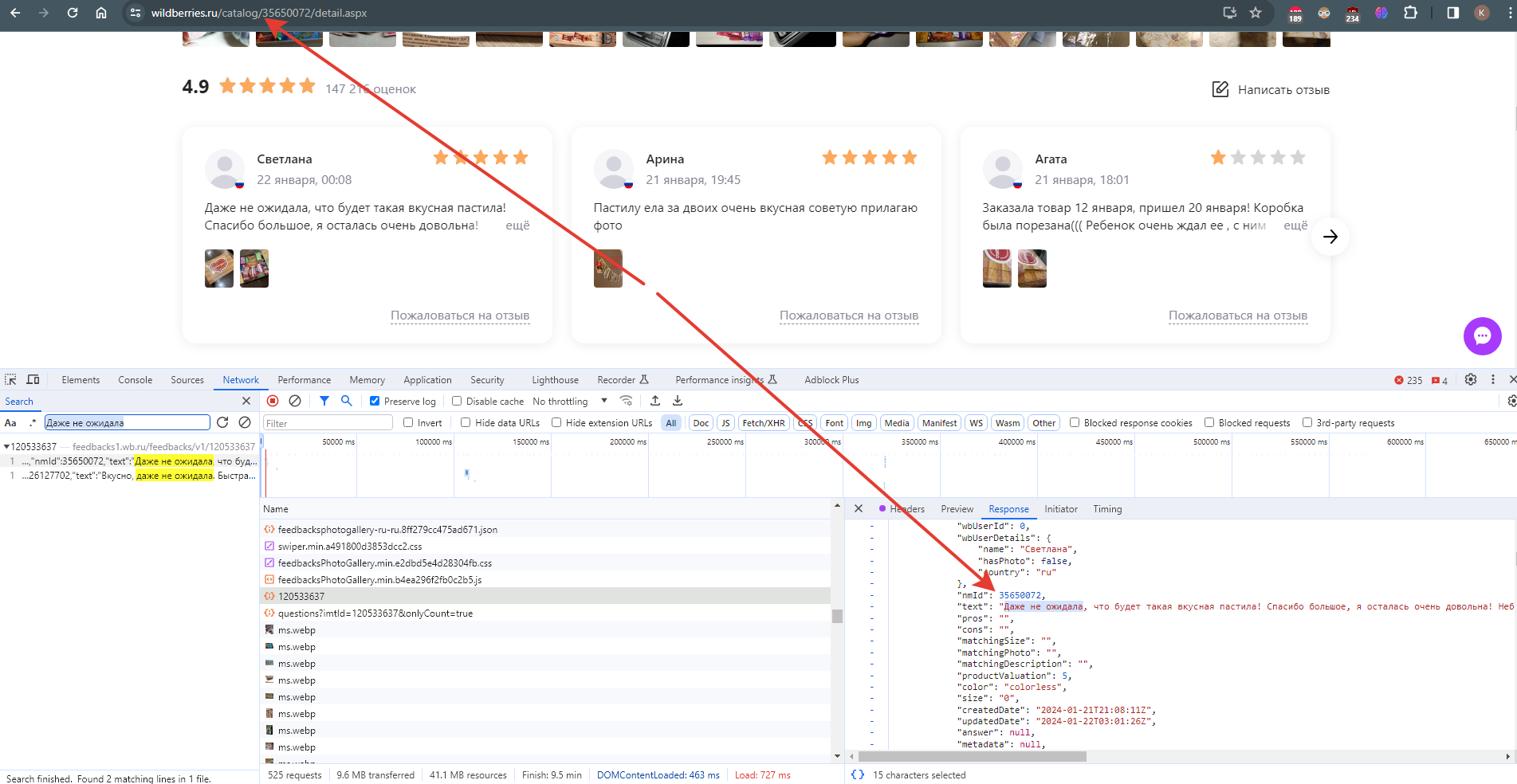Open the purple brain extension
The image size is (1517, 784).
click(1381, 13)
